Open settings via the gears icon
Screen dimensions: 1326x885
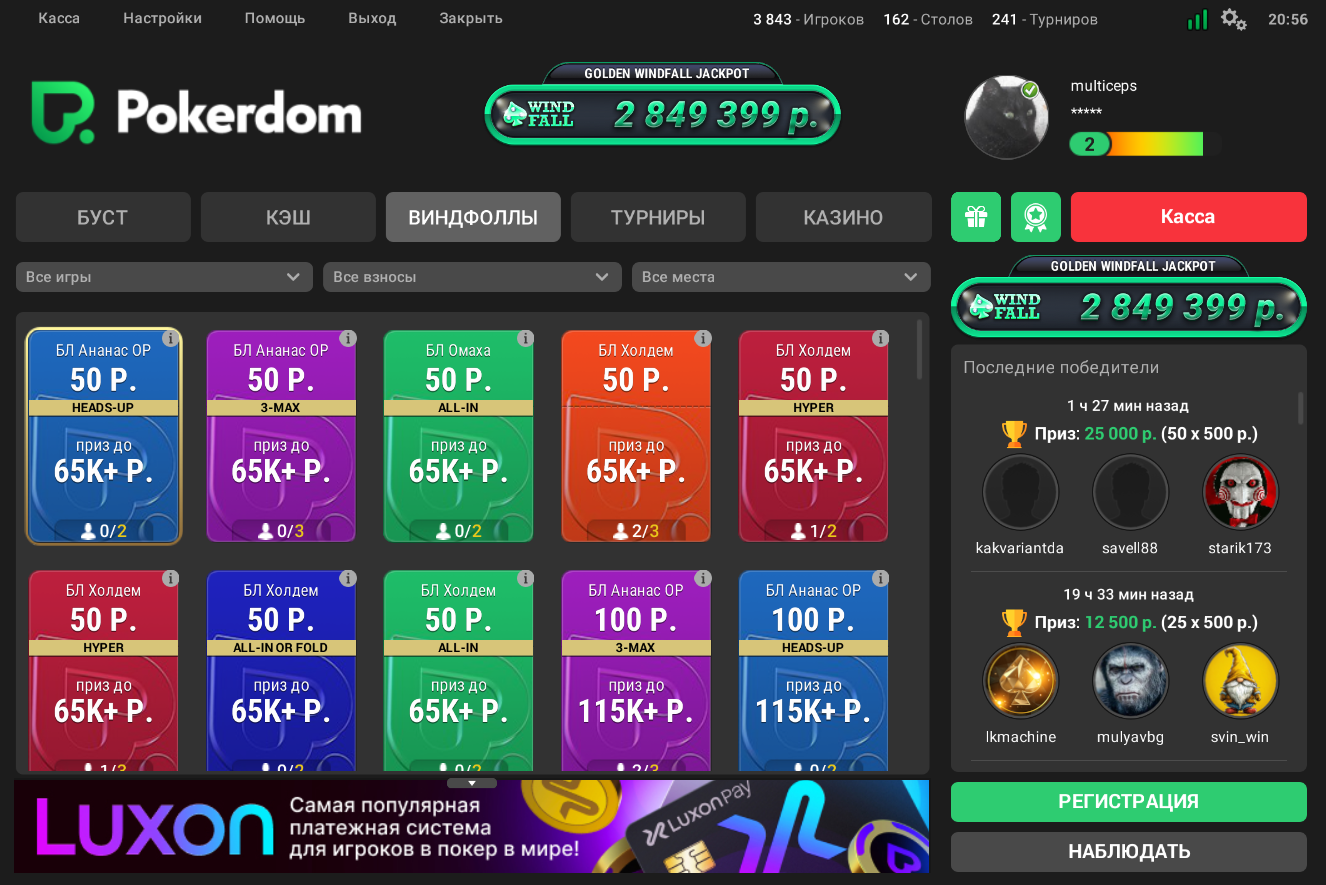[1233, 19]
